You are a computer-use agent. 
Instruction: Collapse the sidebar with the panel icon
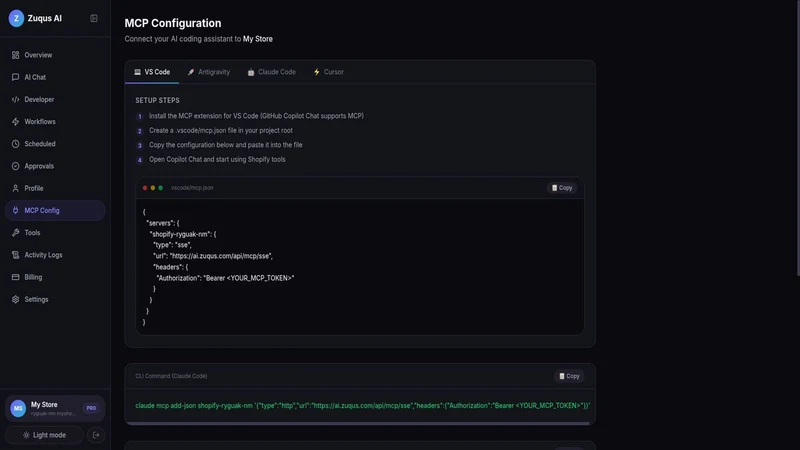click(x=94, y=18)
